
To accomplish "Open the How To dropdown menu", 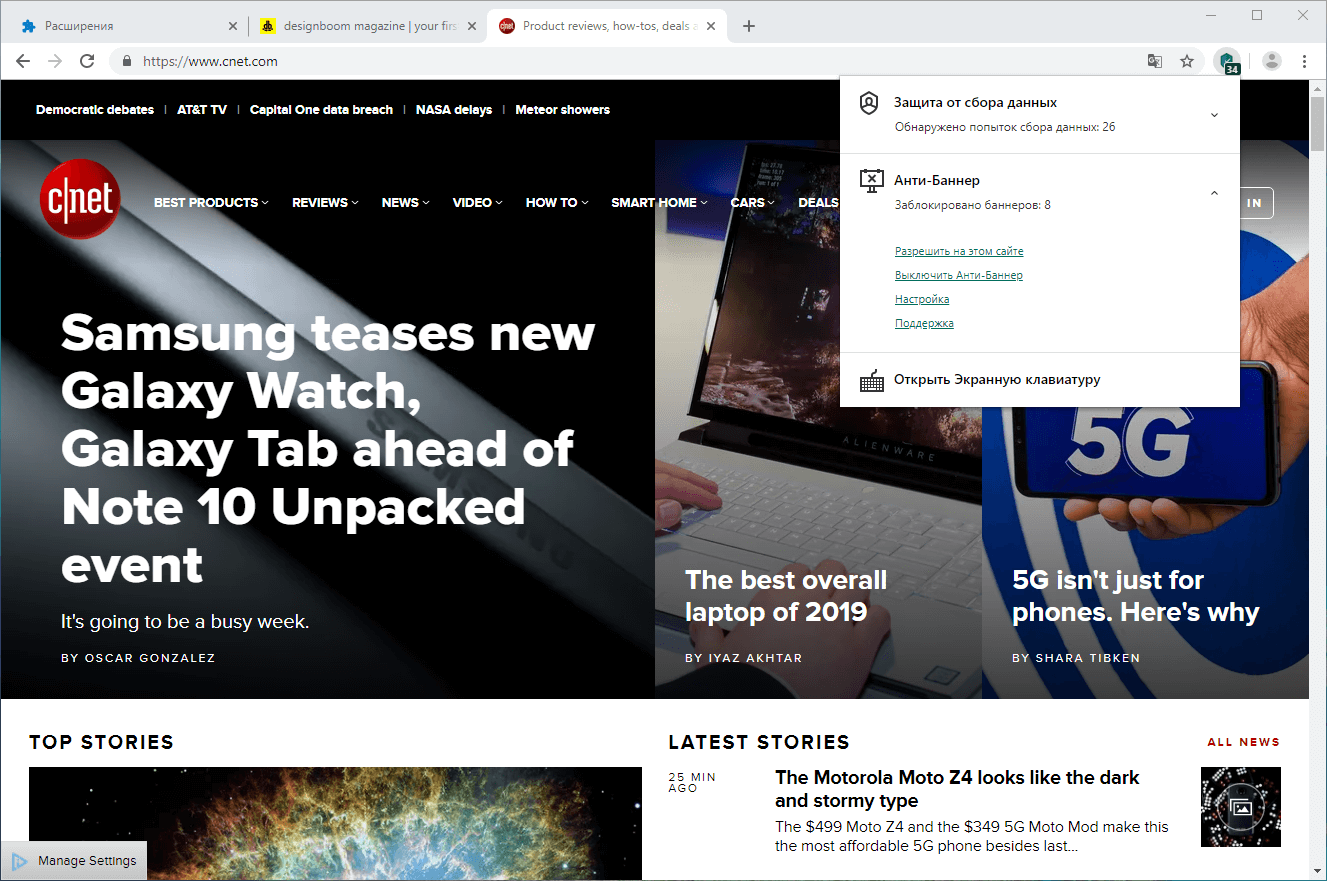I will click(557, 203).
